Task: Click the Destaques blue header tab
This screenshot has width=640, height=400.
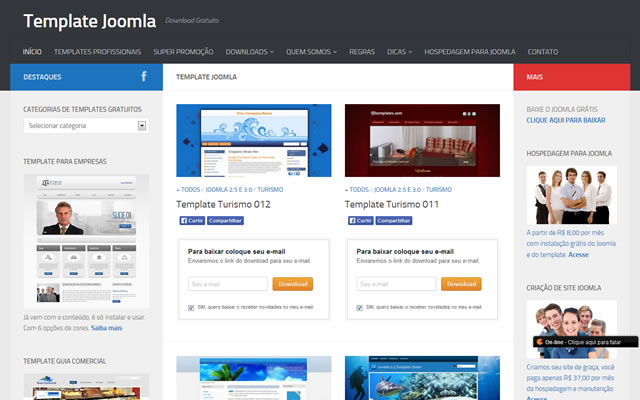Action: 87,77
